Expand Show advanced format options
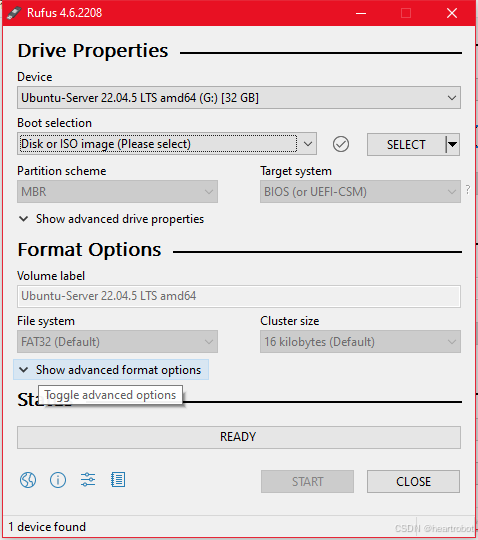The width and height of the screenshot is (478, 540). 111,370
